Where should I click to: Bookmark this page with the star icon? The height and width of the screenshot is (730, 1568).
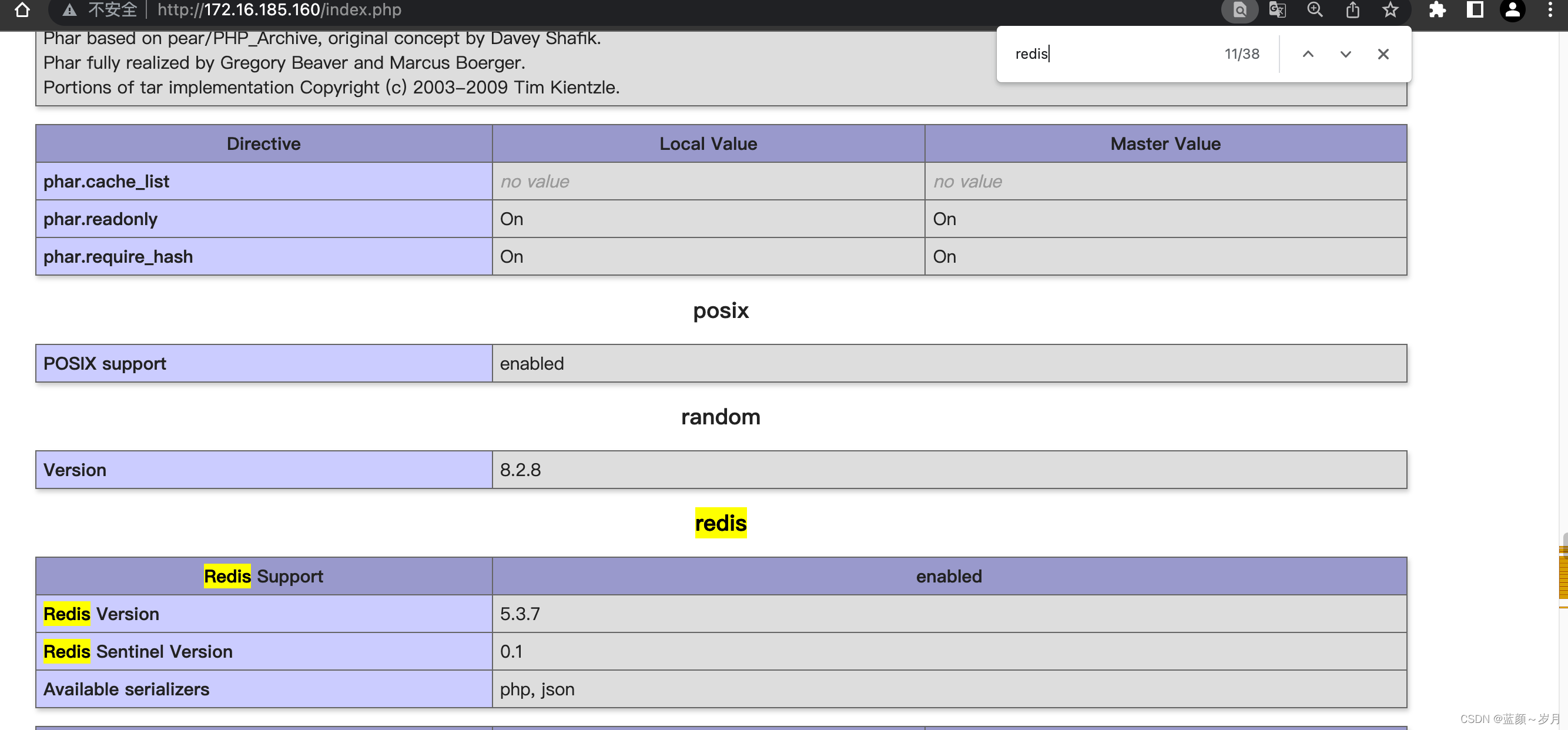[1391, 10]
